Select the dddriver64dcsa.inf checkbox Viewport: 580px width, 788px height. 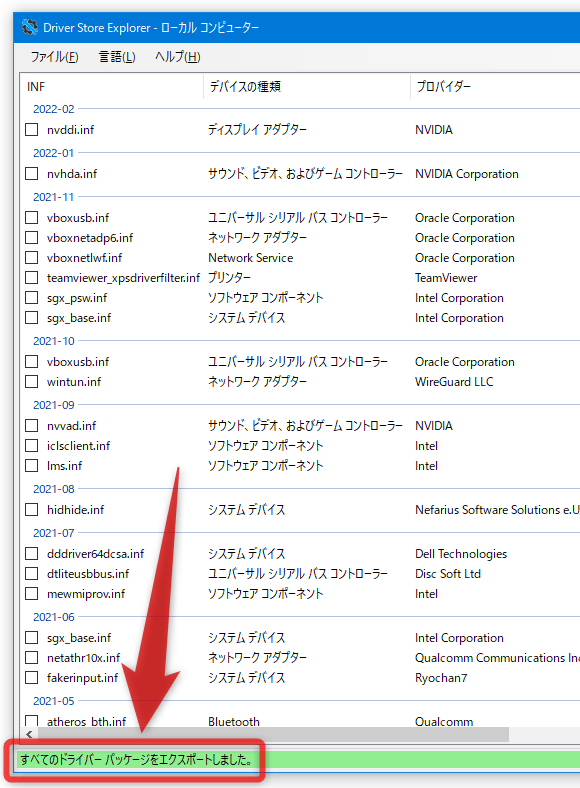click(x=32, y=554)
